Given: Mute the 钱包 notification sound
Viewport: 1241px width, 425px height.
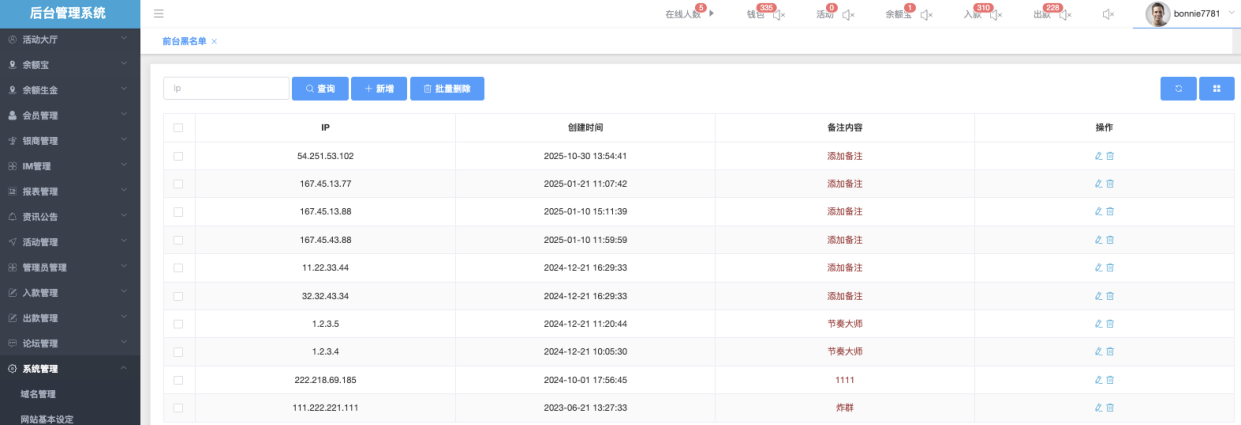Looking at the screenshot, I should tap(778, 15).
